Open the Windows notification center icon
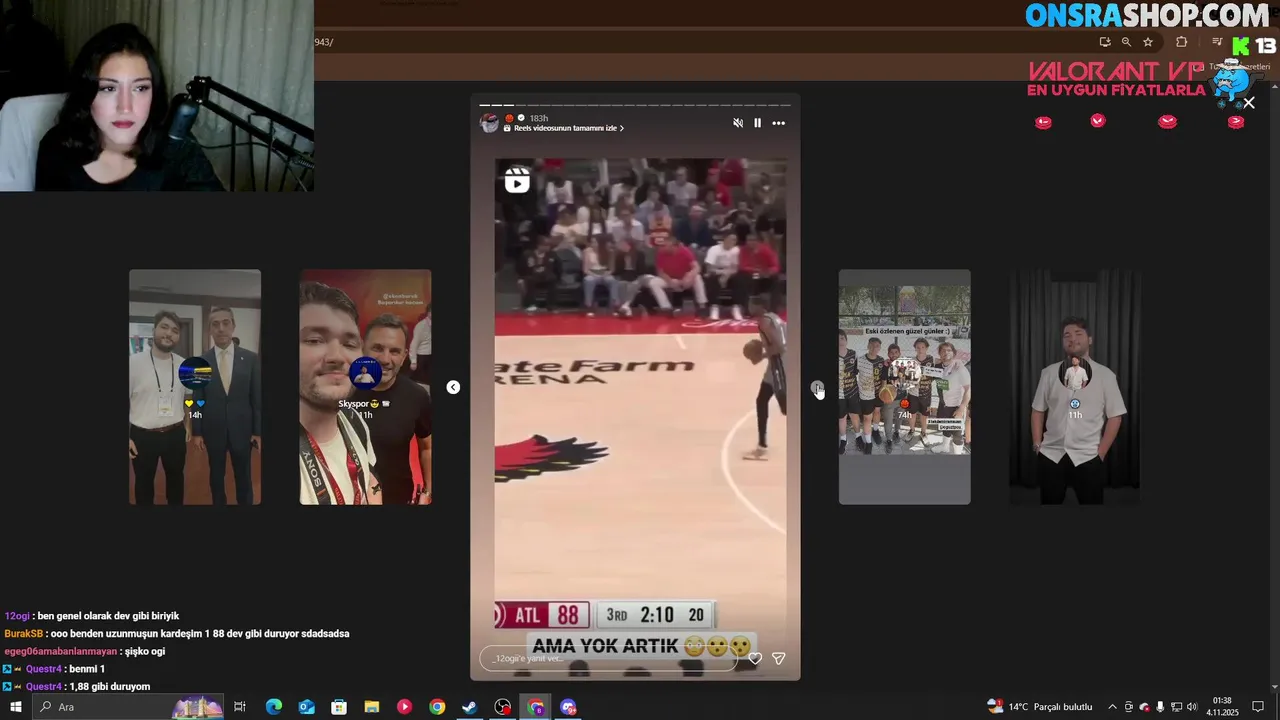 coord(1258,707)
